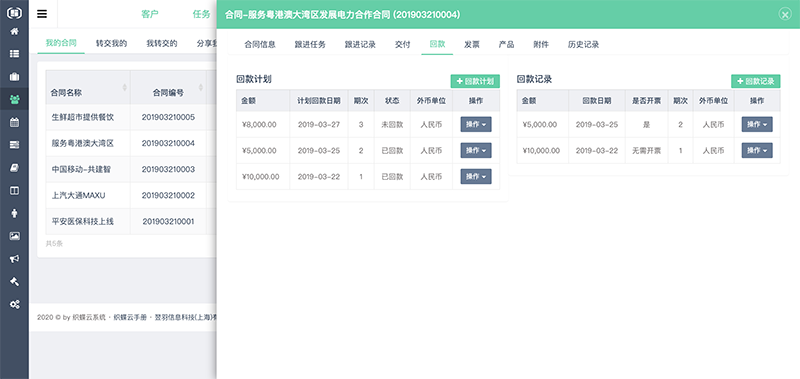Screen dimensions: 800x379
Task: Click the 无需开票 cell in payment records
Action: pyautogui.click(x=646, y=150)
